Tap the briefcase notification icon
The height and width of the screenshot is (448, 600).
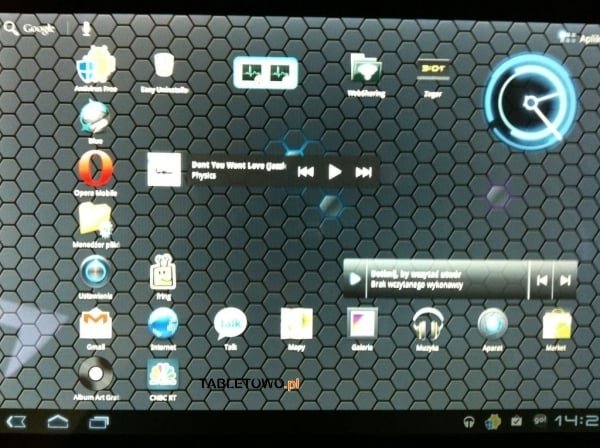click(517, 421)
